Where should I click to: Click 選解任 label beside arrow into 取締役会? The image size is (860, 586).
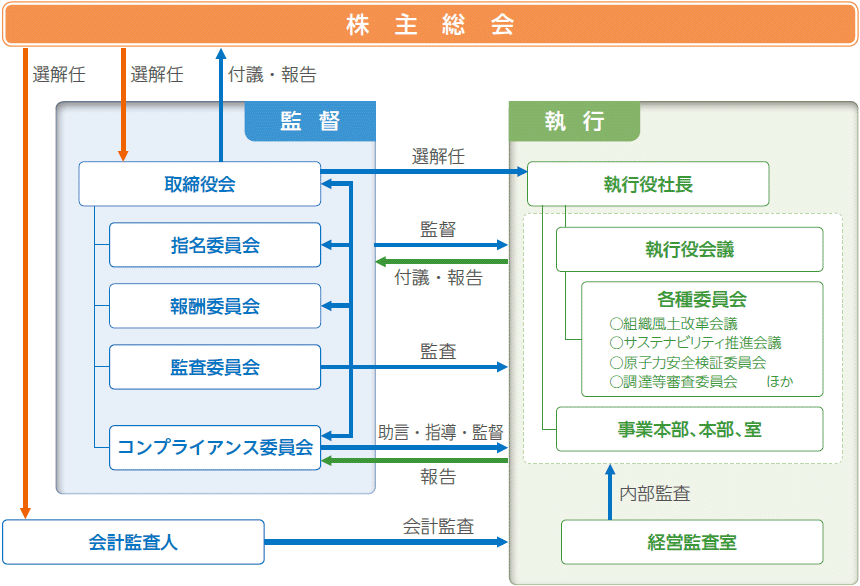pyautogui.click(x=157, y=74)
